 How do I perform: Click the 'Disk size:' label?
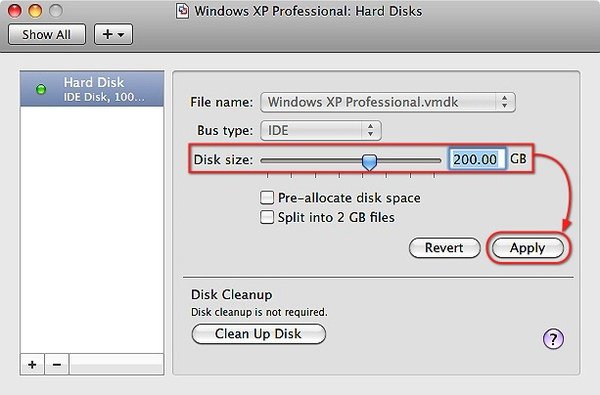pos(223,160)
